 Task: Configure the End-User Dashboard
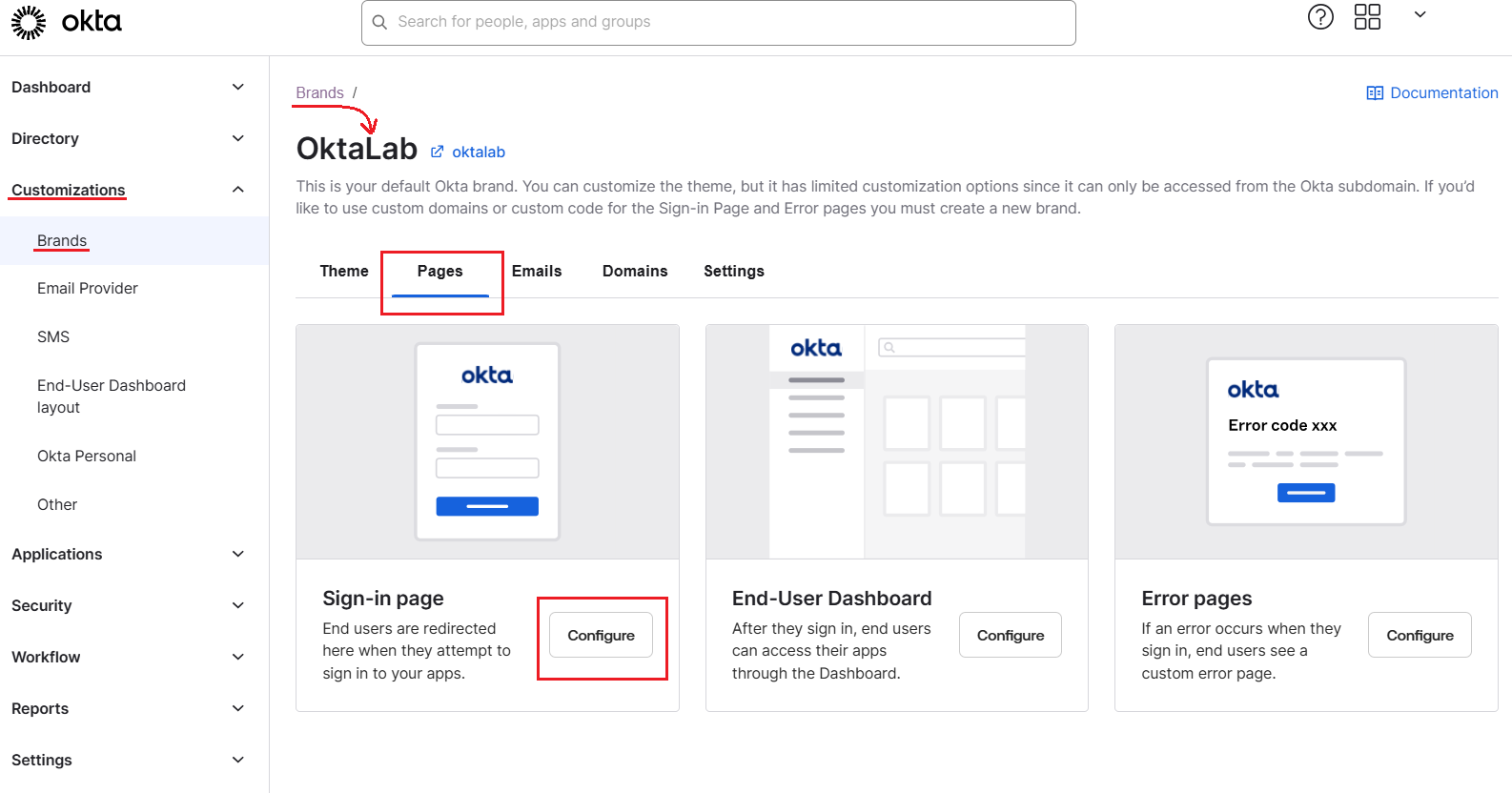pyautogui.click(x=1011, y=635)
